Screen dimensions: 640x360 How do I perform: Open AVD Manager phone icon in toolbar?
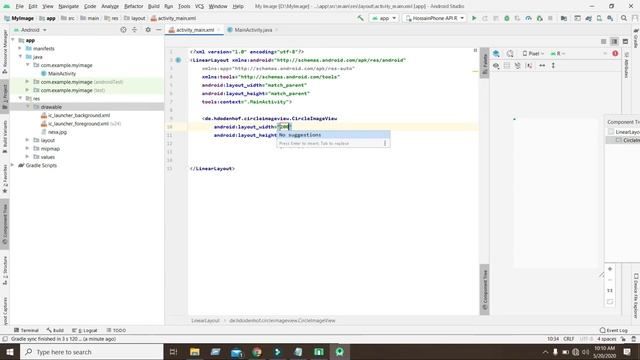coord(599,18)
